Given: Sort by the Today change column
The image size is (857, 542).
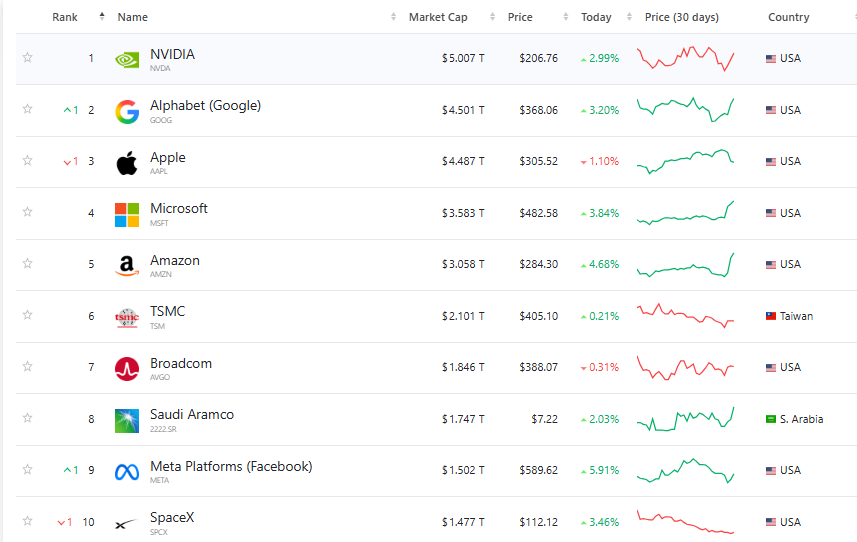Looking at the screenshot, I should pyautogui.click(x=596, y=17).
